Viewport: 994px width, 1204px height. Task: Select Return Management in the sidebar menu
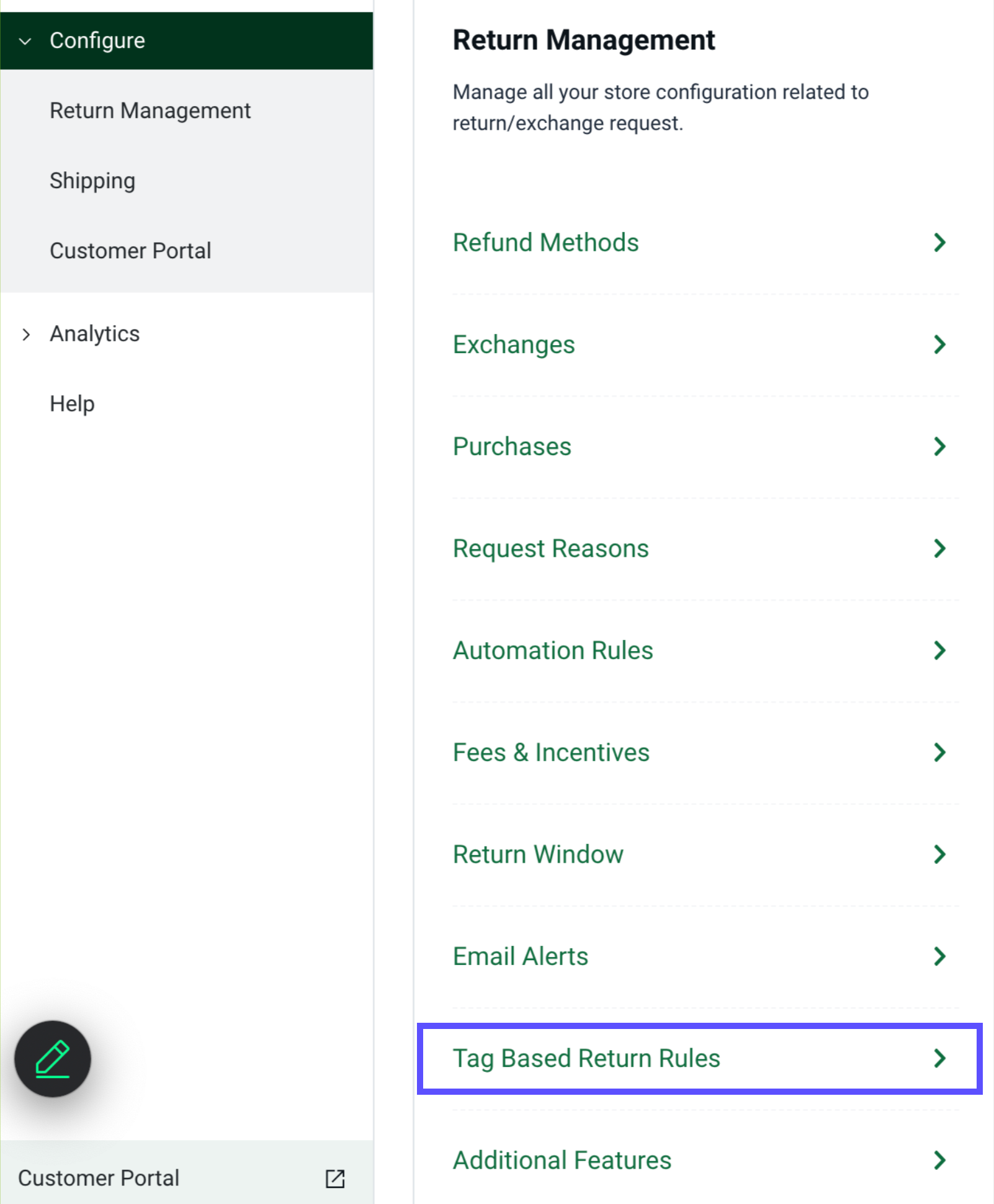coord(150,110)
